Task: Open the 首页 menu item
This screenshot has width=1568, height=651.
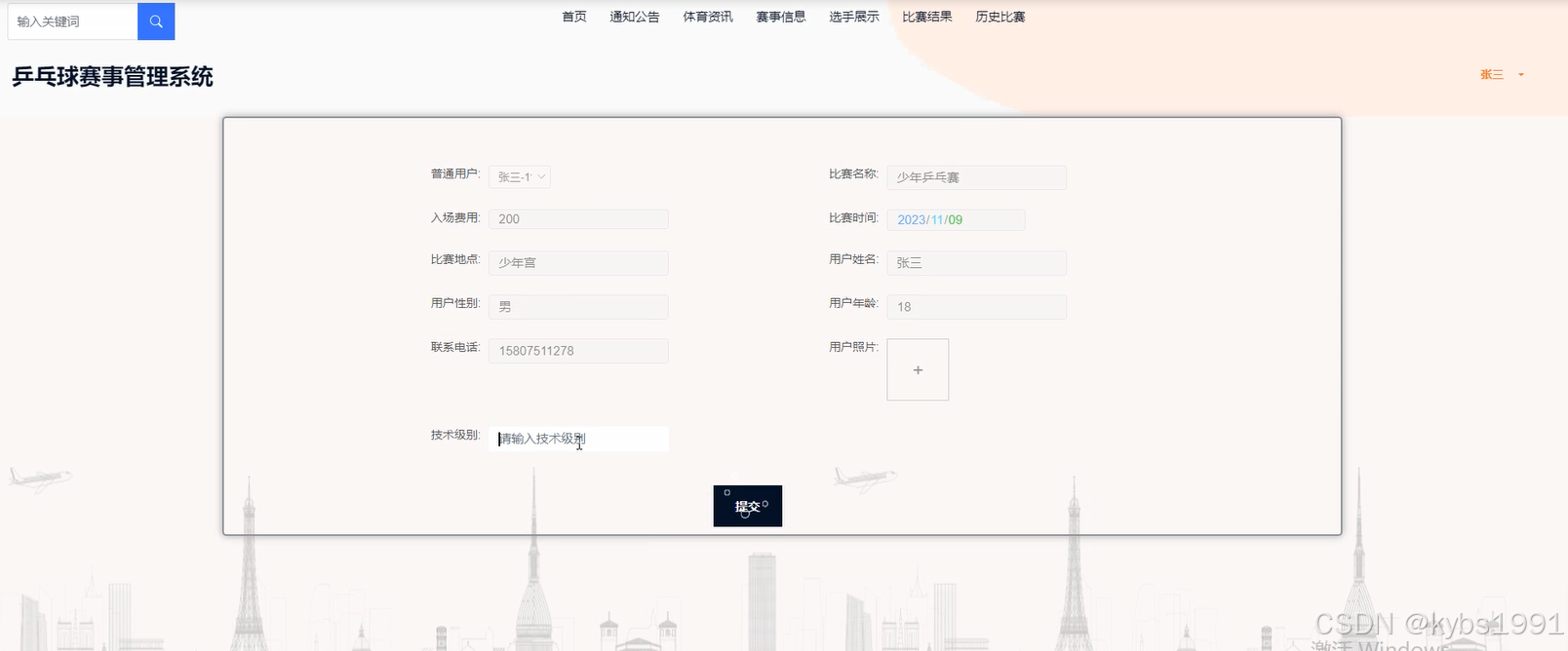Action: coord(574,17)
